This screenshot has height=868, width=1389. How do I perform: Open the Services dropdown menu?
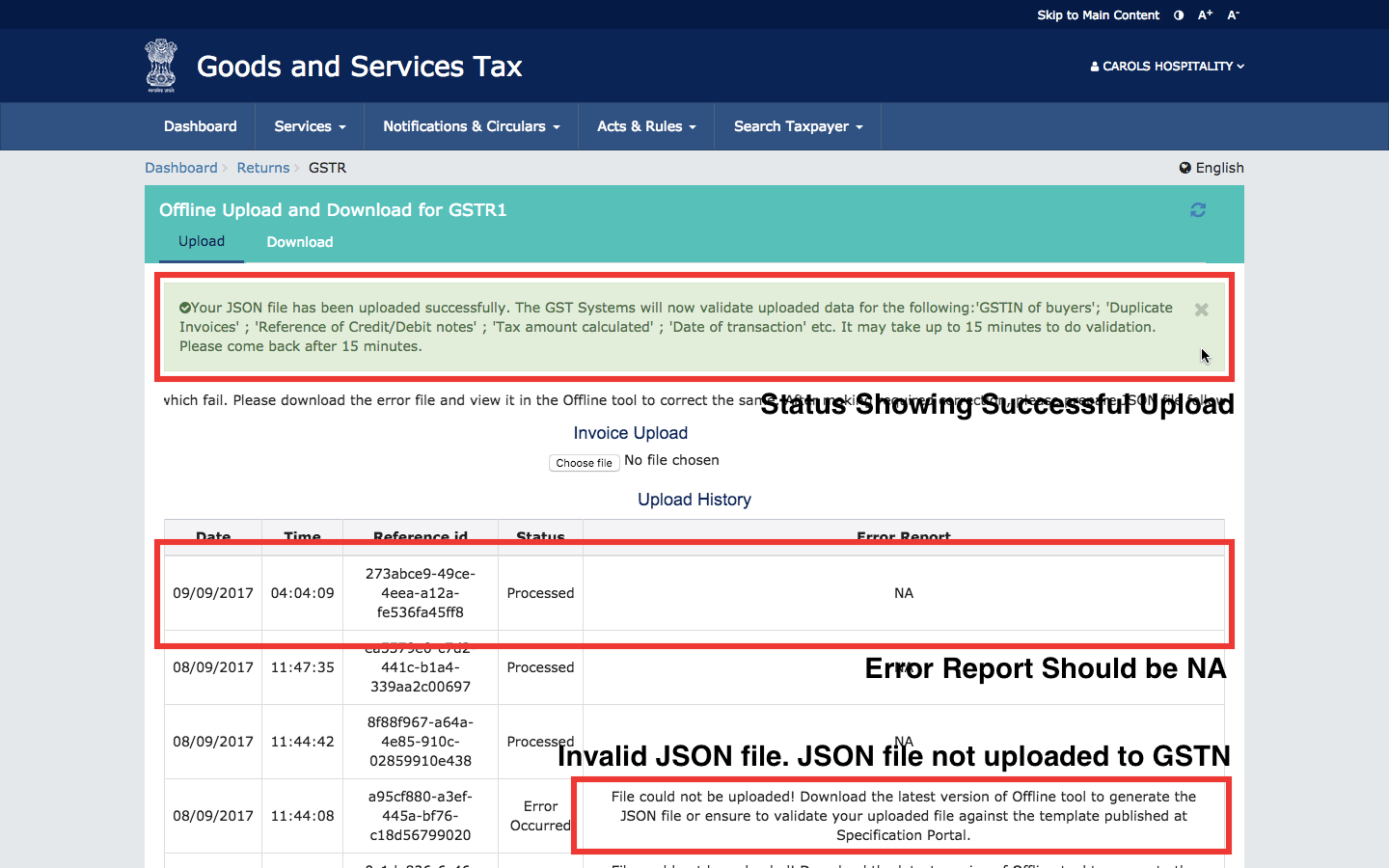[309, 126]
